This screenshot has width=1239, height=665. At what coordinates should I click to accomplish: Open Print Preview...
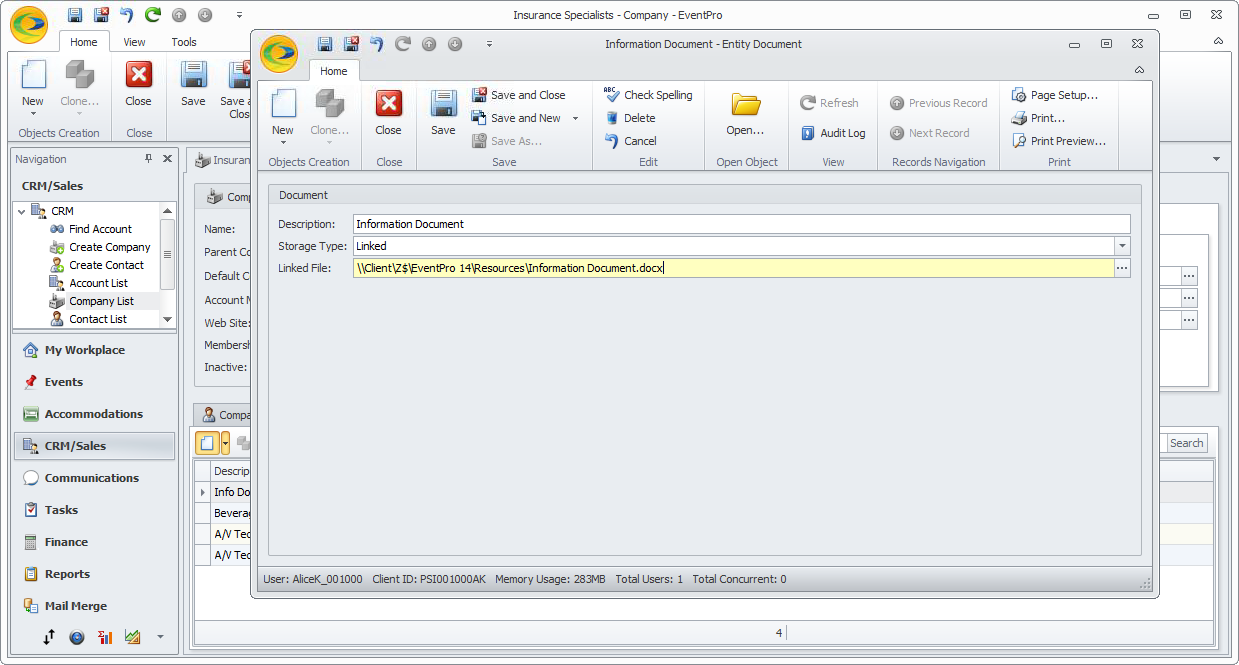[x=1059, y=141]
